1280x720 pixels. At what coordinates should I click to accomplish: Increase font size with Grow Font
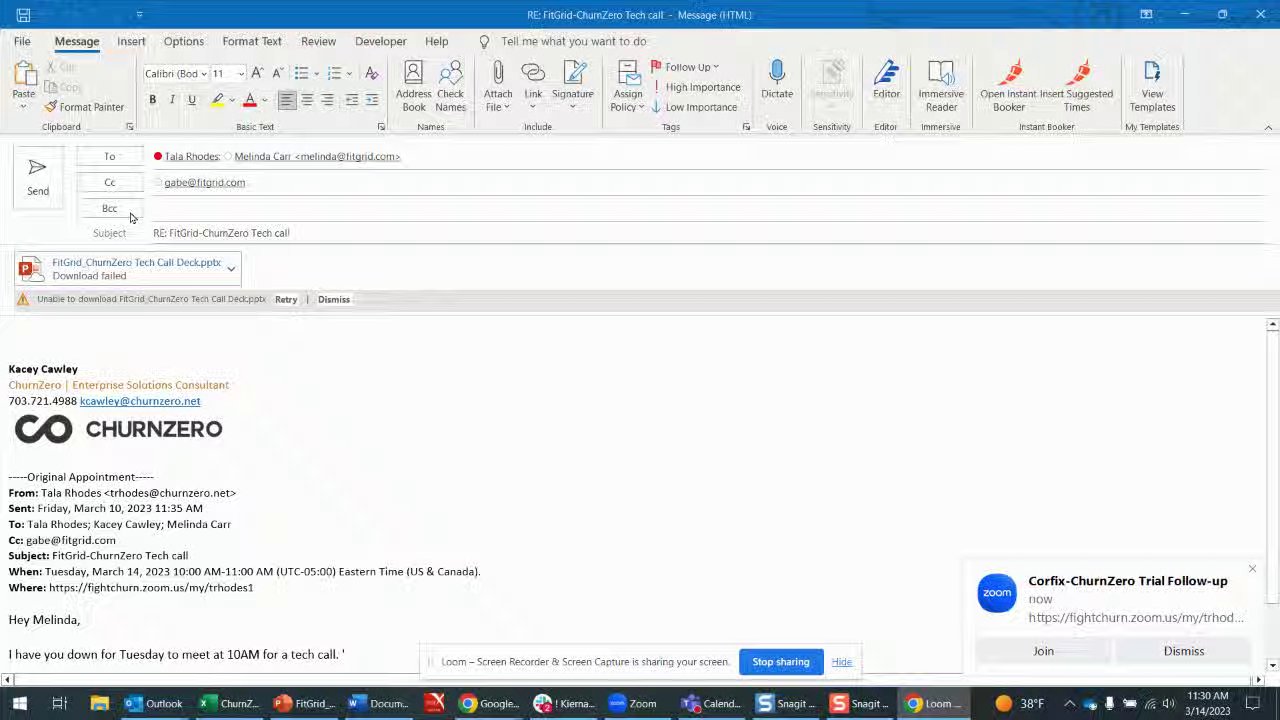257,73
